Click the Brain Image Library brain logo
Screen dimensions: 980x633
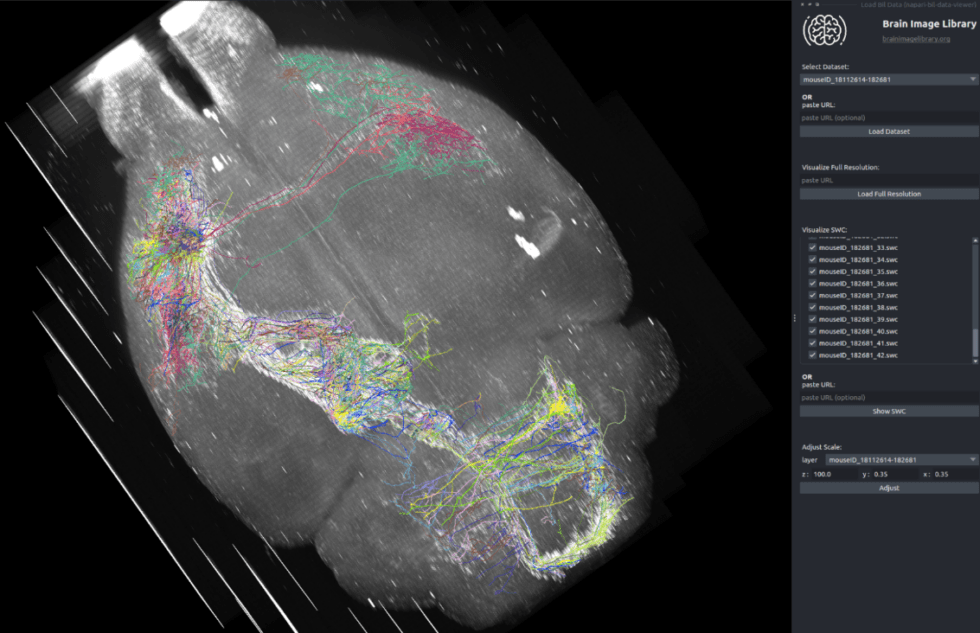(824, 30)
